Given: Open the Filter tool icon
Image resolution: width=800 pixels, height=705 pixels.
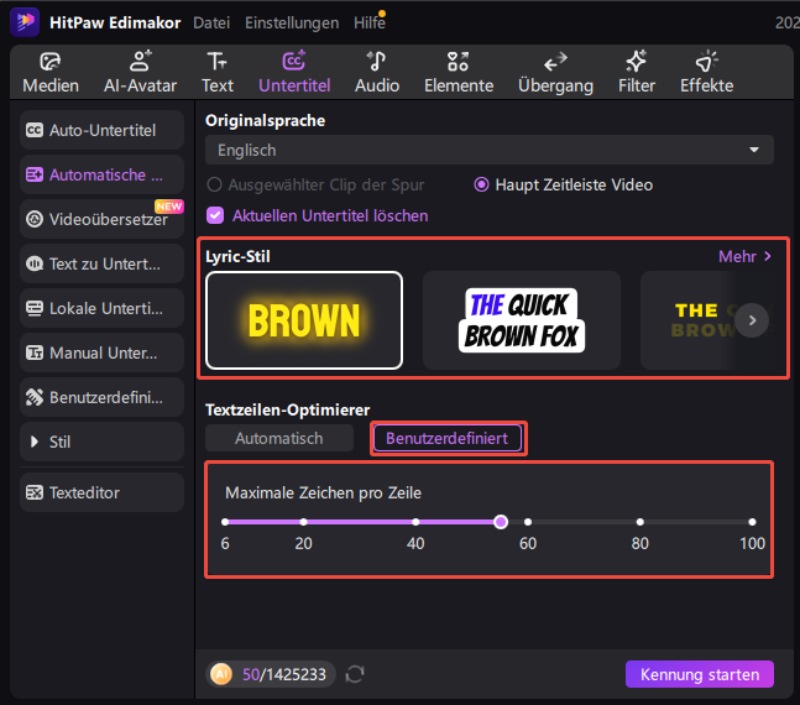Looking at the screenshot, I should [636, 62].
